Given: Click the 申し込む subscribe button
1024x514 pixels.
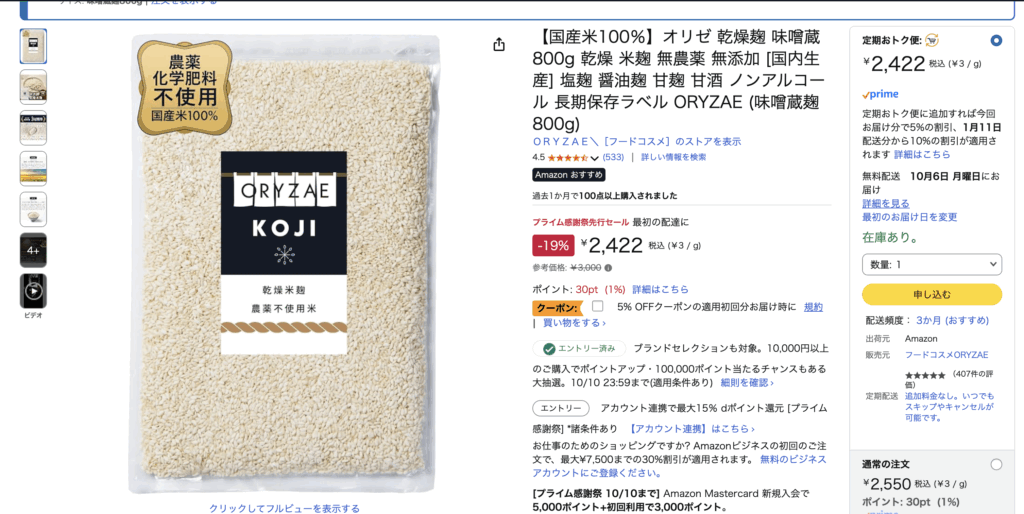Looking at the screenshot, I should point(932,295).
